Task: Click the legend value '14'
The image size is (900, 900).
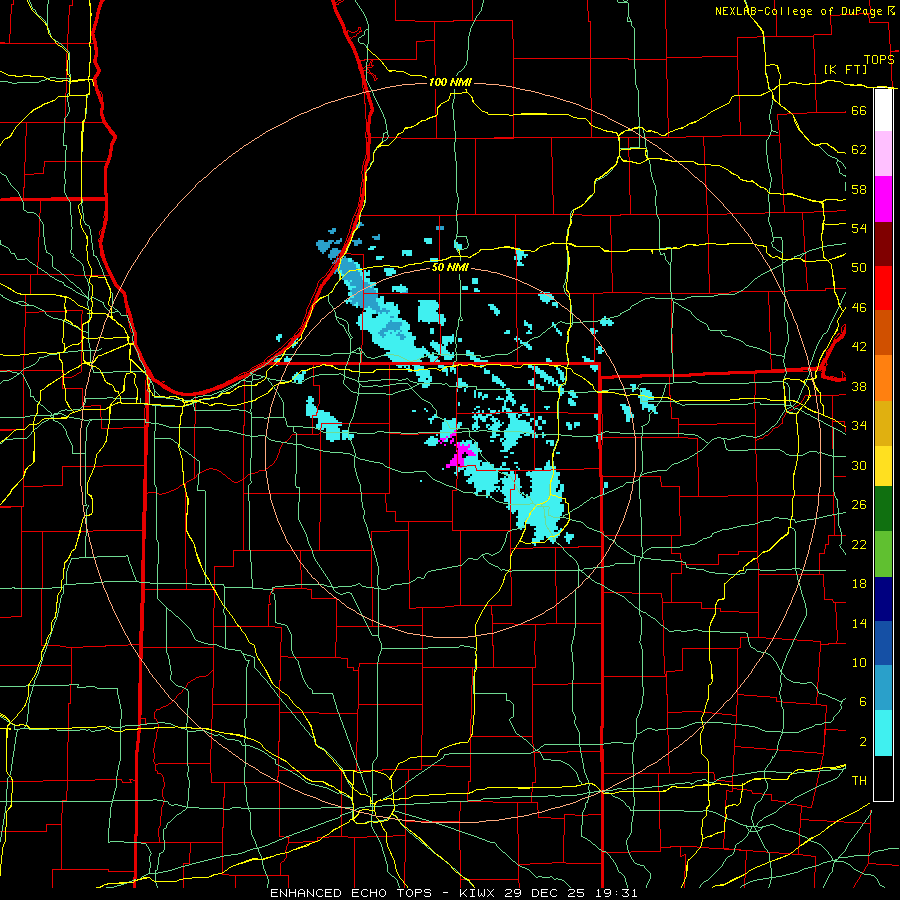Action: point(859,623)
